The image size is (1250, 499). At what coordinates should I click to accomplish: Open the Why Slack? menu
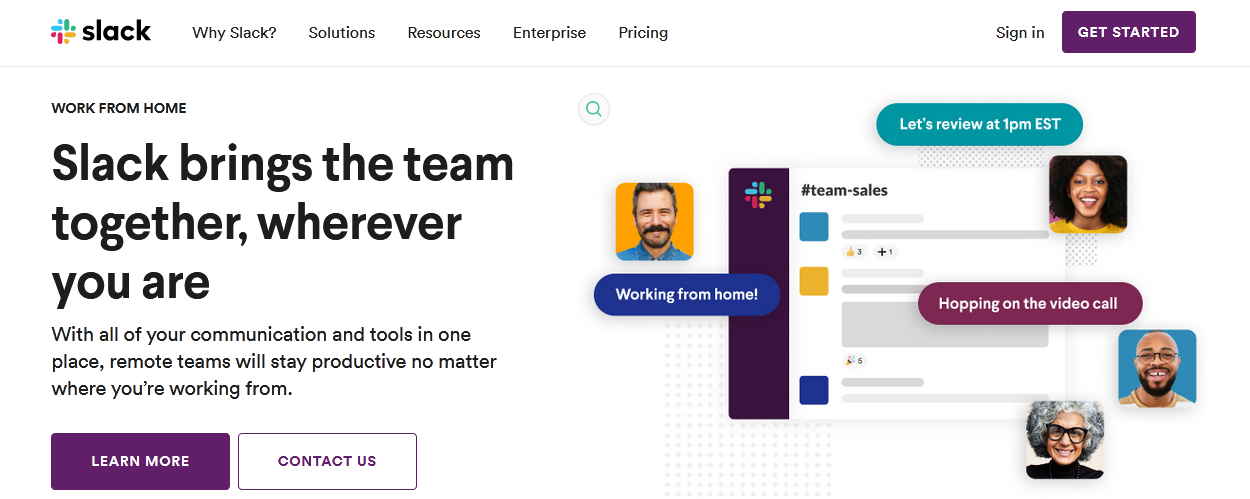coord(234,33)
